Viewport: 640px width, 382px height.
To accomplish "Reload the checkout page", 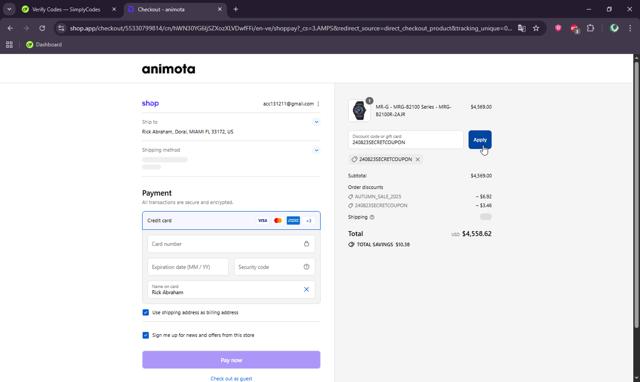I will [x=42, y=28].
